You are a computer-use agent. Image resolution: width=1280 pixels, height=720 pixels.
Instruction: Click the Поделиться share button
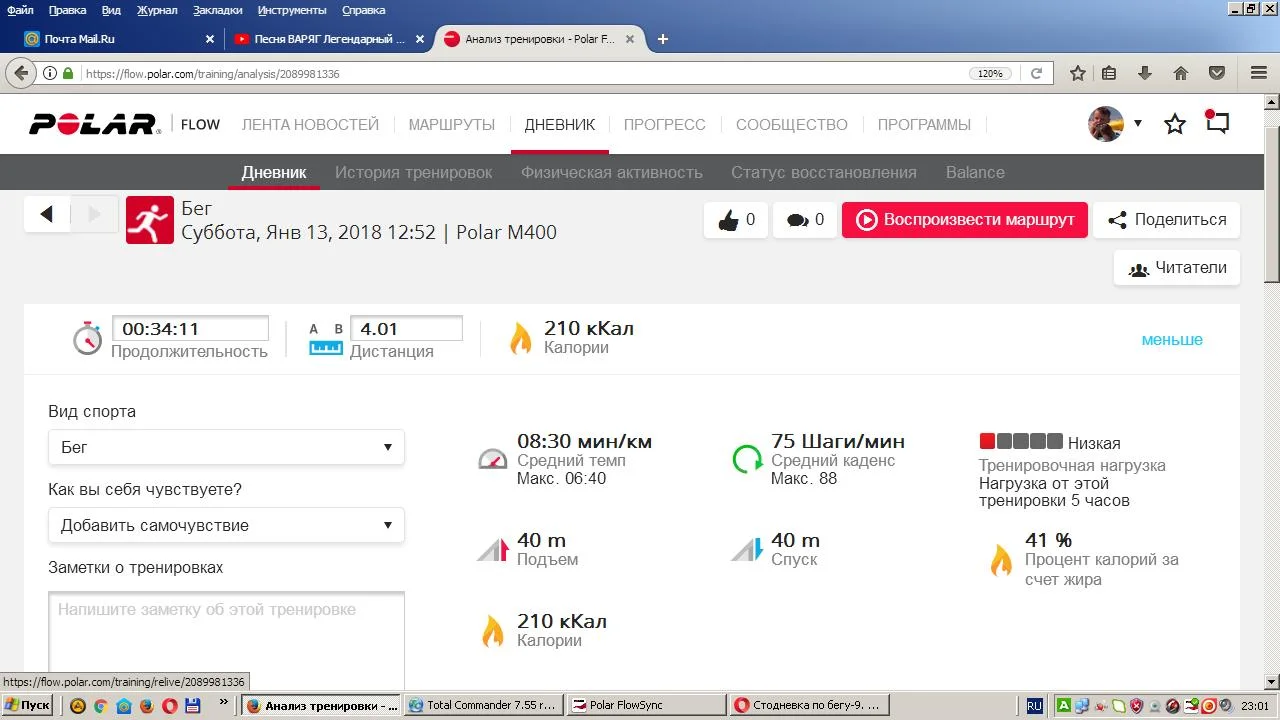click(1166, 220)
